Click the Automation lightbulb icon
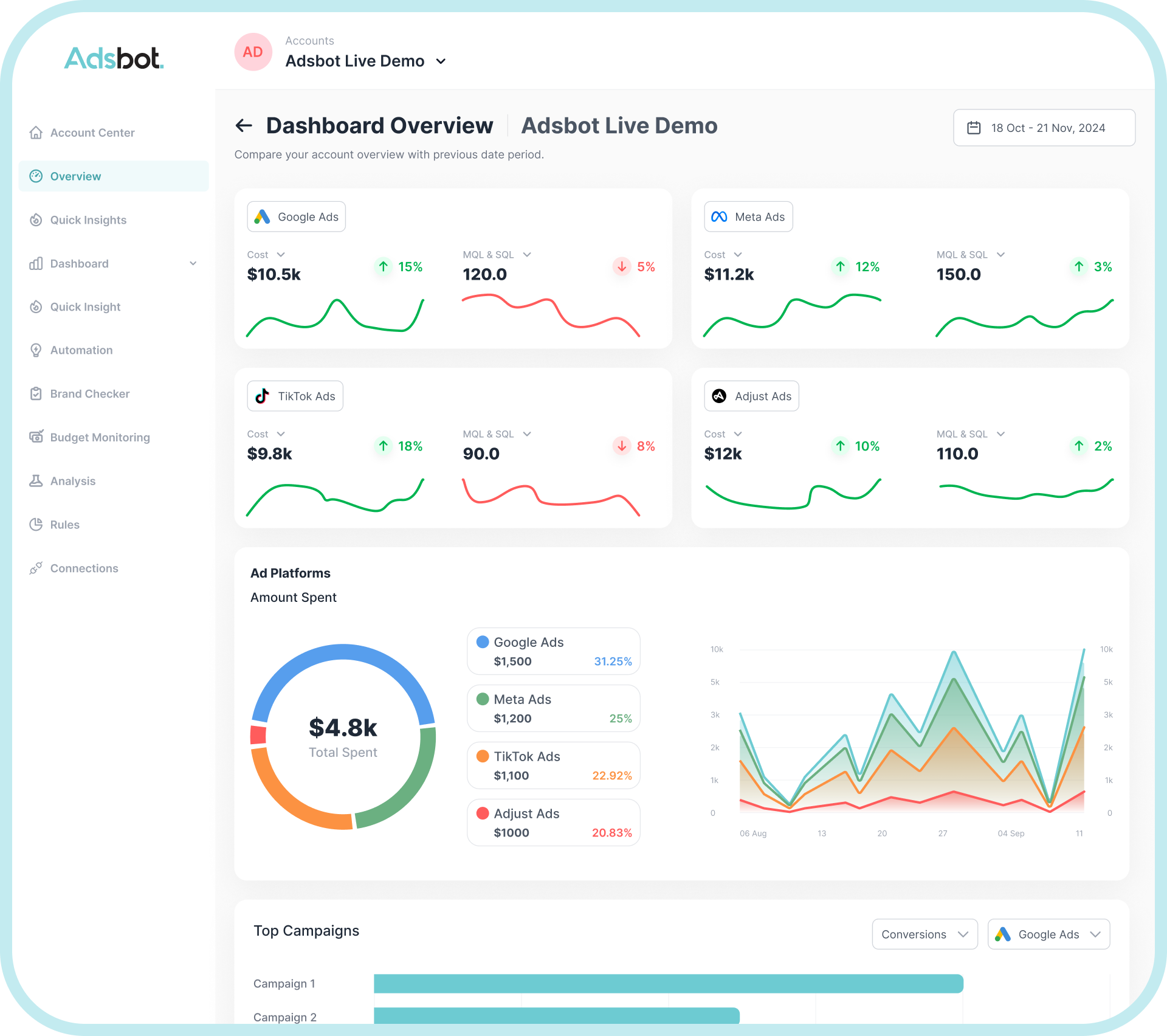Viewport: 1167px width, 1036px height. tap(36, 350)
